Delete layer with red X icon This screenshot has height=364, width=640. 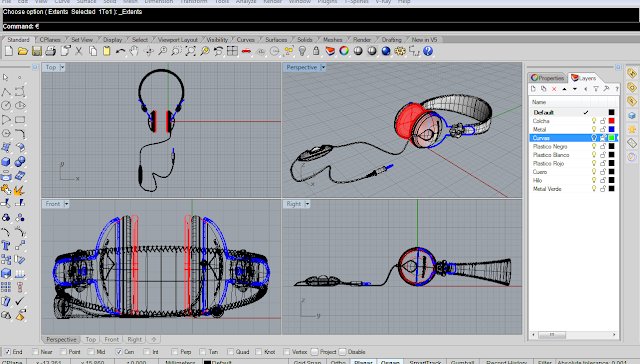(x=554, y=89)
